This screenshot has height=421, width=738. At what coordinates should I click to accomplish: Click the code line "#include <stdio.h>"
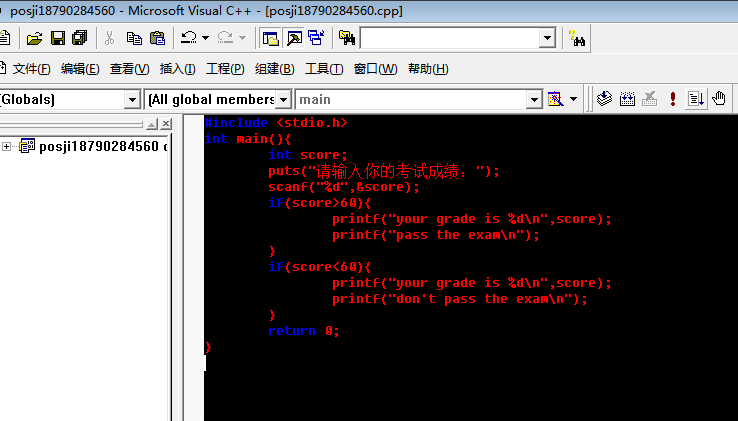point(276,123)
